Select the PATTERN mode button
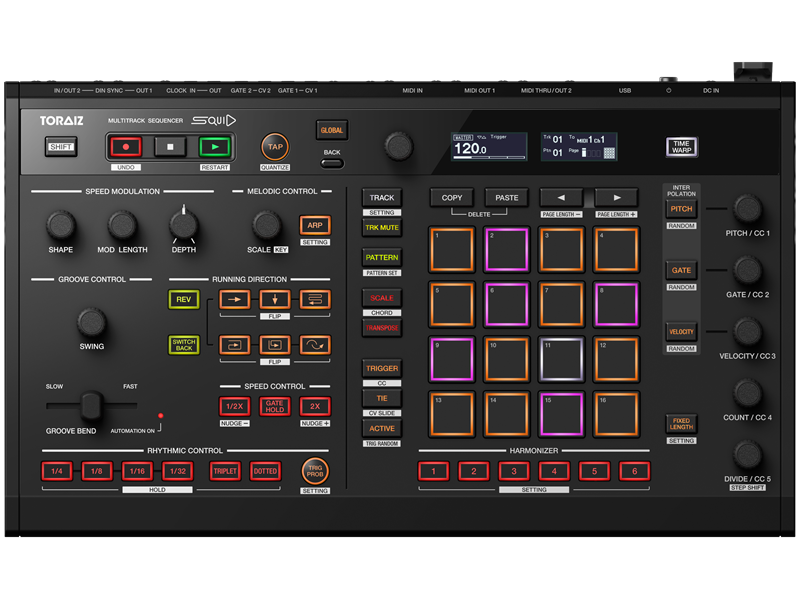This screenshot has height=600, width=800. [382, 258]
